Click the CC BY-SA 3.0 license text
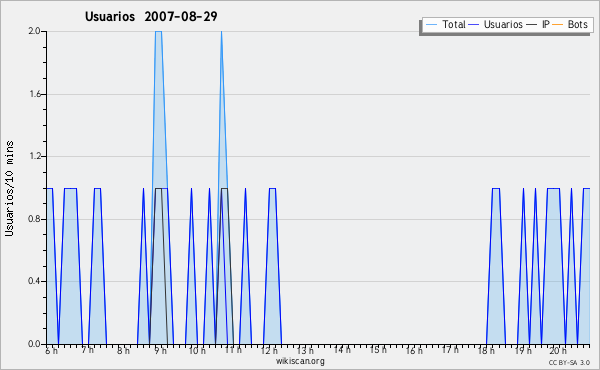The image size is (600, 370). pos(569,362)
